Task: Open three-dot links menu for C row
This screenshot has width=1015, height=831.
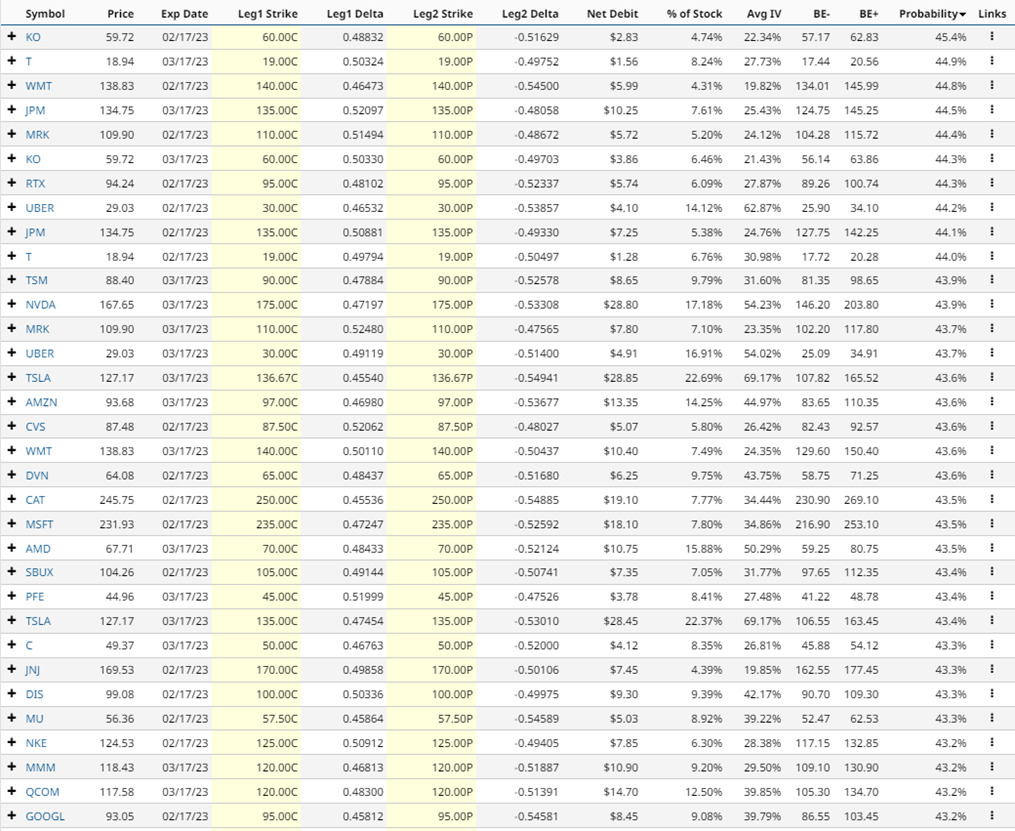Action: [x=991, y=645]
